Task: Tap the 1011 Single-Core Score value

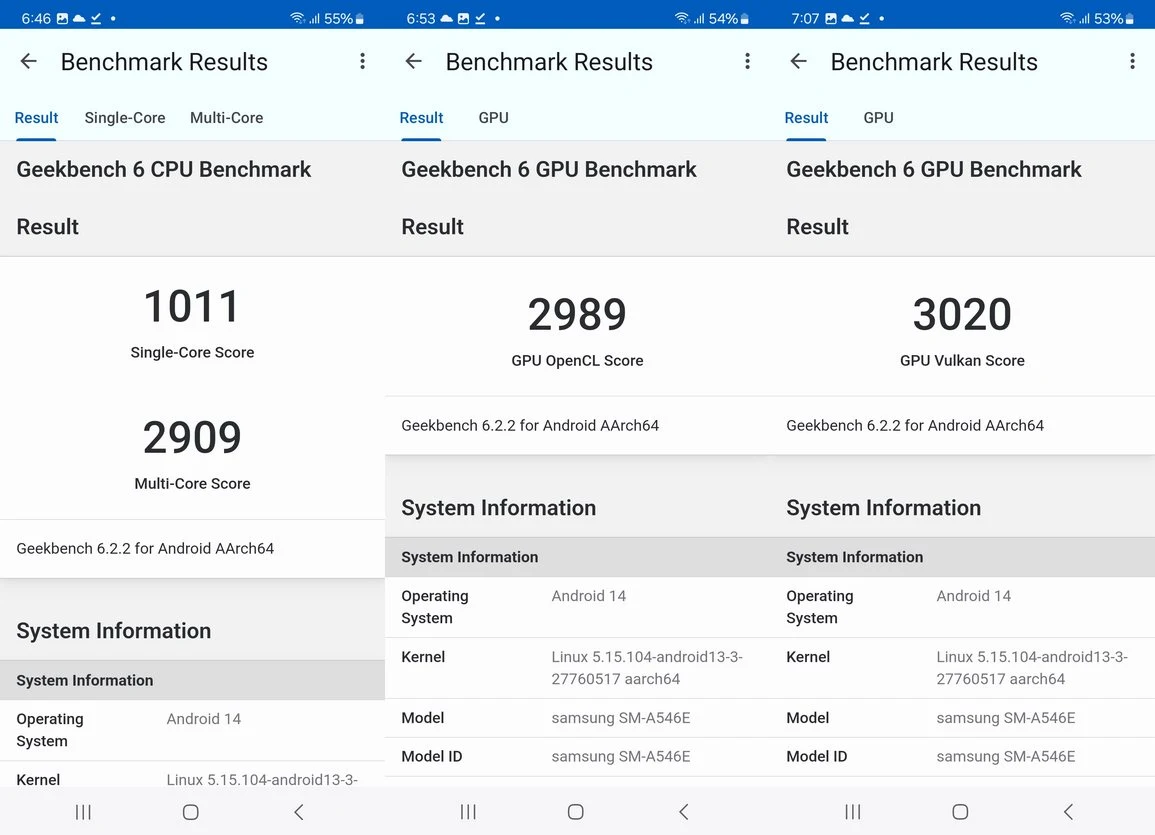Action: coord(192,306)
